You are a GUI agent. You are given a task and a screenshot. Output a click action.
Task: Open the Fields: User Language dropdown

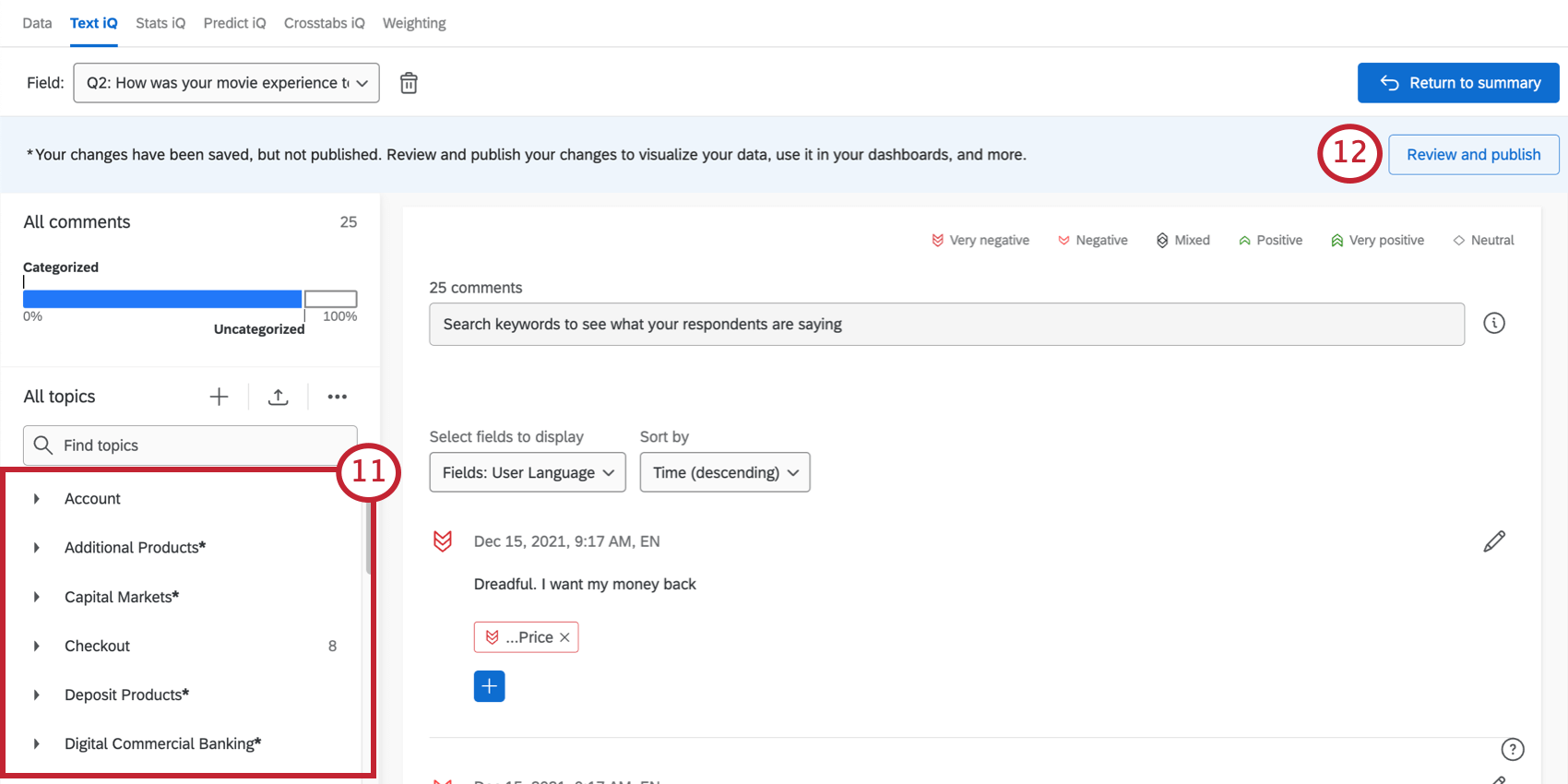[528, 472]
